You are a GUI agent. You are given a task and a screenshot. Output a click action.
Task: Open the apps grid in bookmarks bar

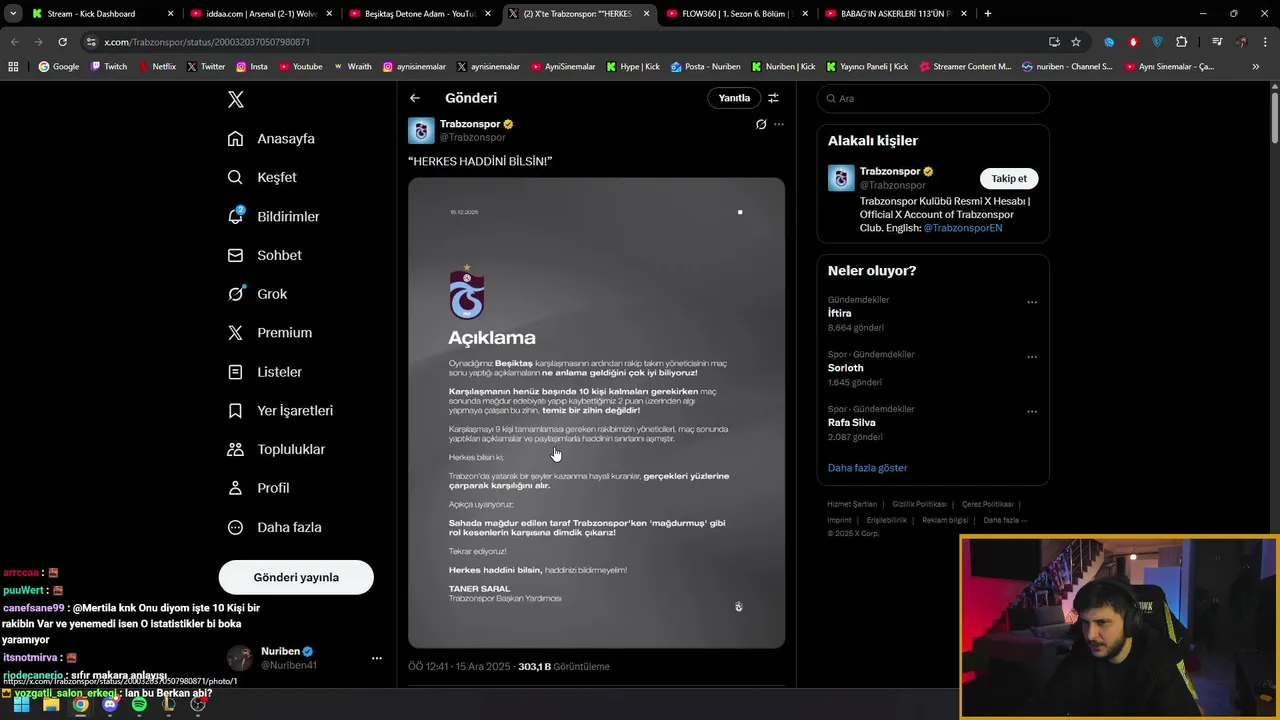(13, 67)
